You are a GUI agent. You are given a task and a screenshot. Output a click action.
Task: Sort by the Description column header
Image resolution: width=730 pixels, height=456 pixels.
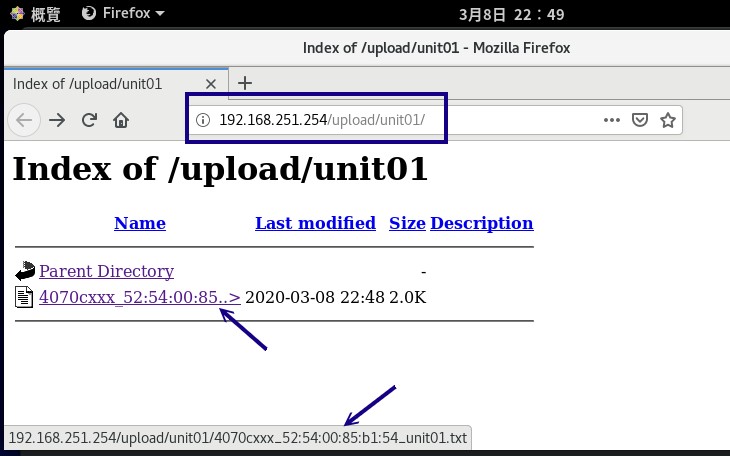pyautogui.click(x=481, y=223)
